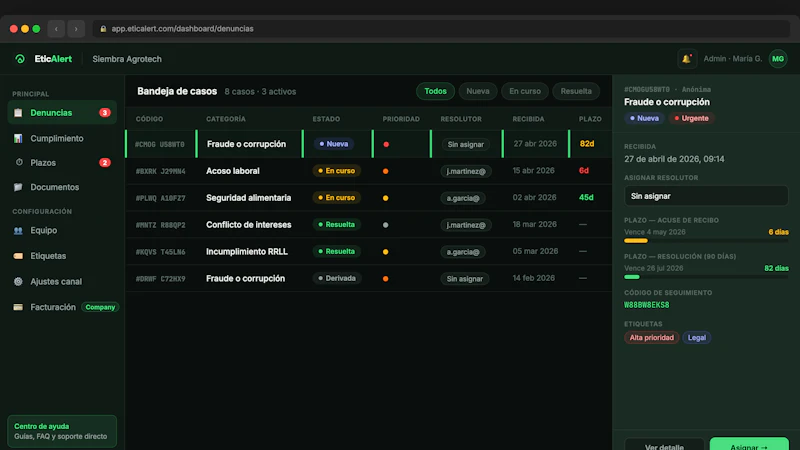800x450 pixels.
Task: Sort by the Recibida column header
Action: [528, 119]
